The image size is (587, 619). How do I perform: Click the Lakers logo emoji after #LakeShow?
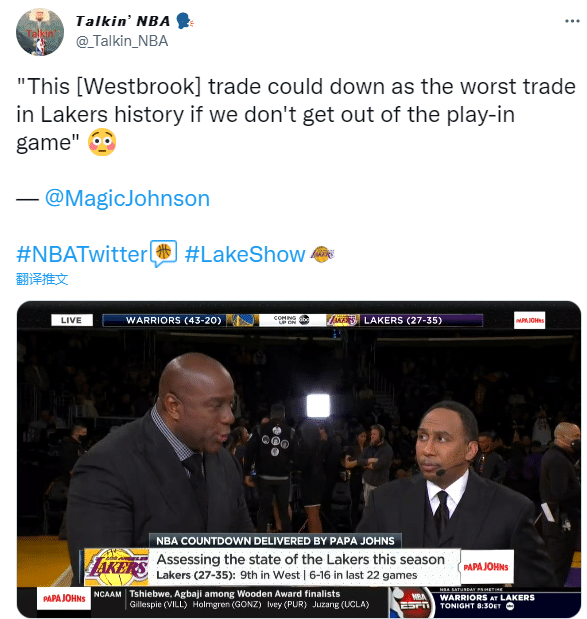tap(322, 254)
